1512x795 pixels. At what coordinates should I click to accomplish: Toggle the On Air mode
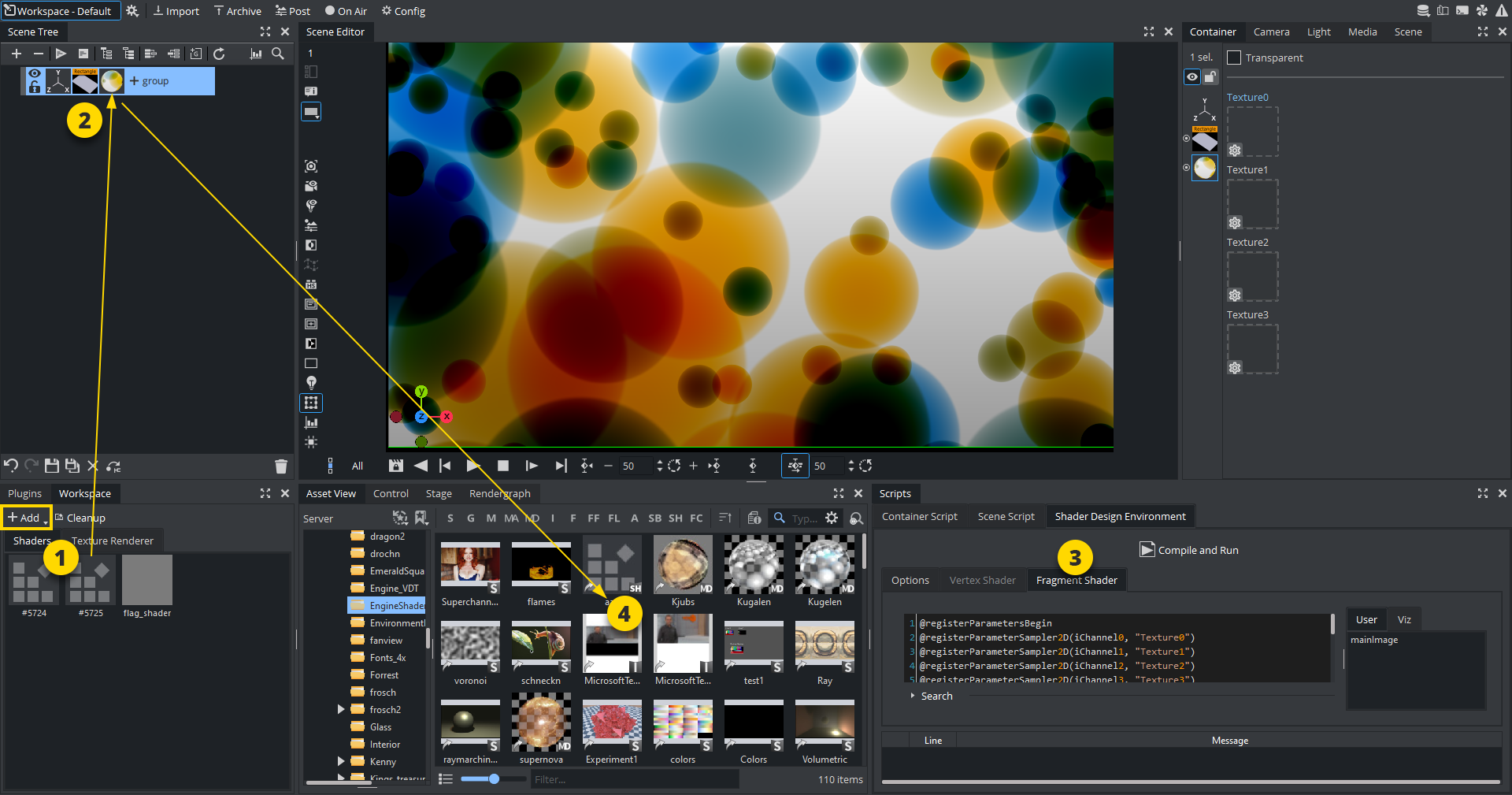coord(346,11)
